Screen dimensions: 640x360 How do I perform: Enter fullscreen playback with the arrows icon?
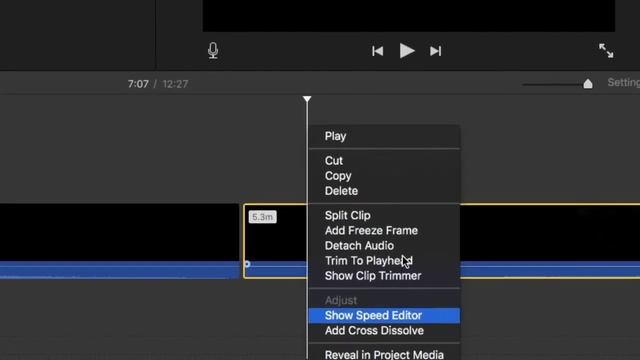[606, 51]
